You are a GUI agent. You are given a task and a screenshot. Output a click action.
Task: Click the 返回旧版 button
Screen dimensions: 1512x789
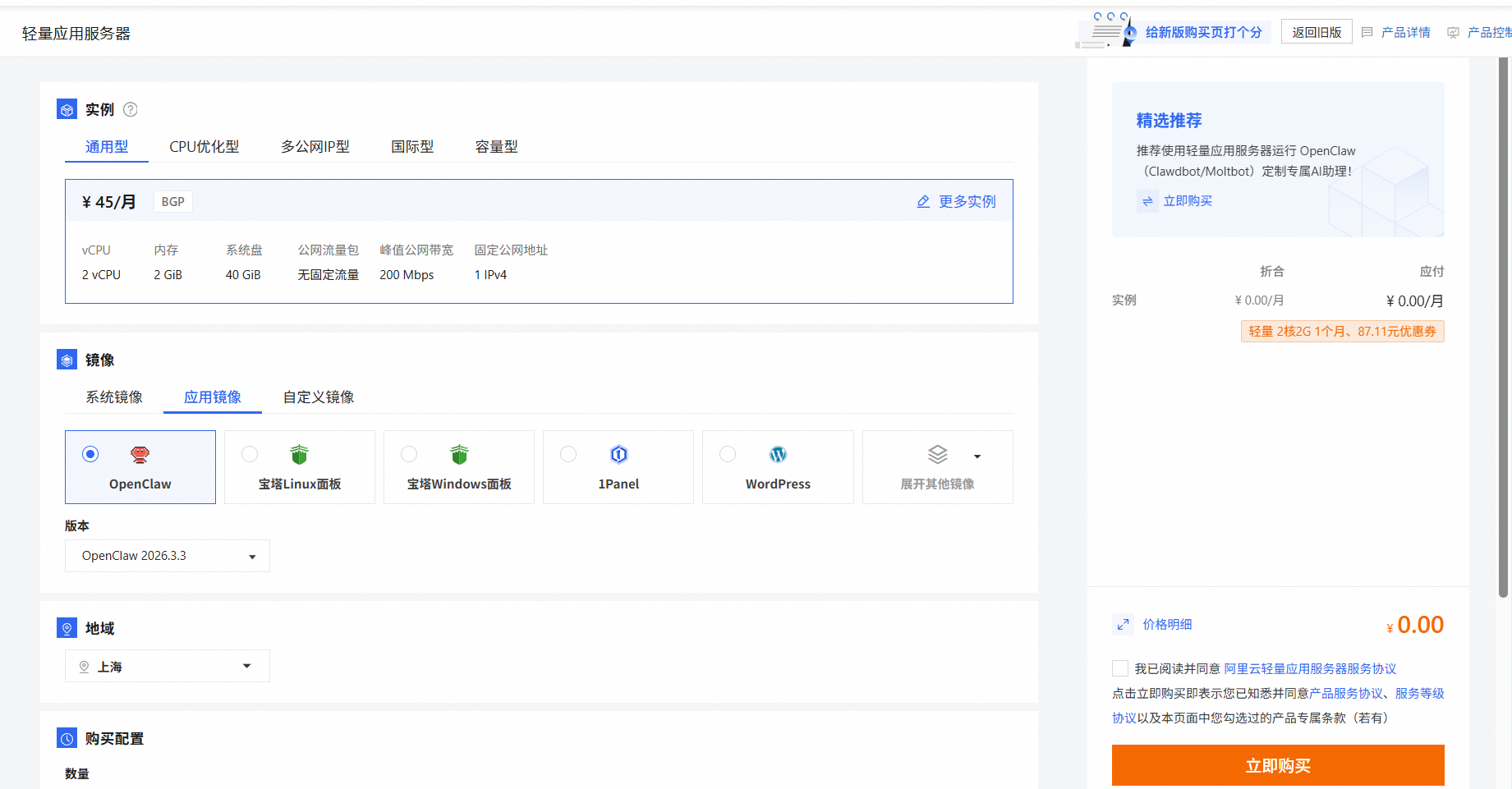click(1316, 32)
